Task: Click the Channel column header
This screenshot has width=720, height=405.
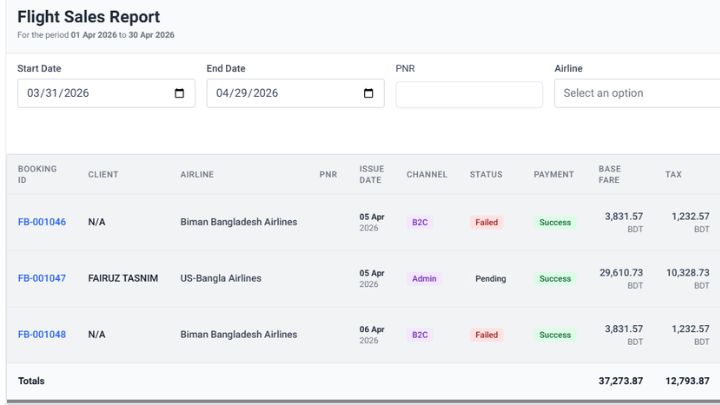Action: pyautogui.click(x=426, y=175)
